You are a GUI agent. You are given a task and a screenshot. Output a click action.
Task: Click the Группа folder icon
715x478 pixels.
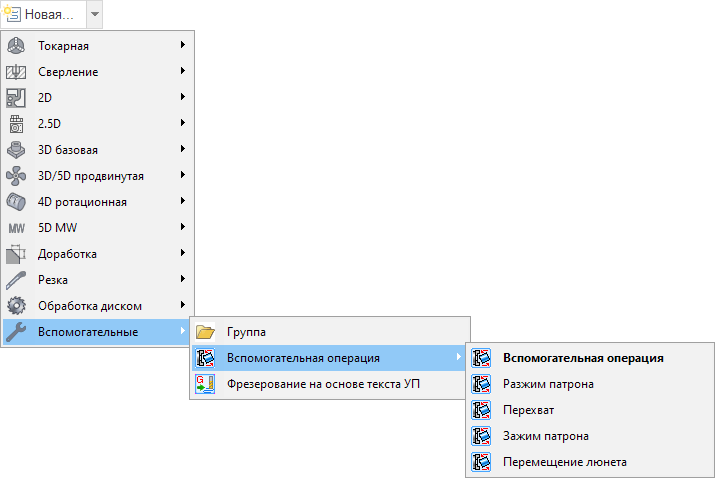tap(206, 332)
